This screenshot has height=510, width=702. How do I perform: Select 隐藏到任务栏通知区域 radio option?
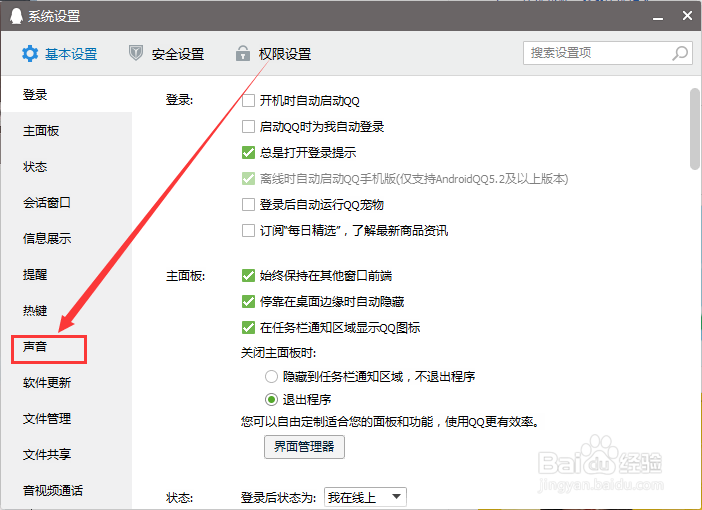point(271,377)
